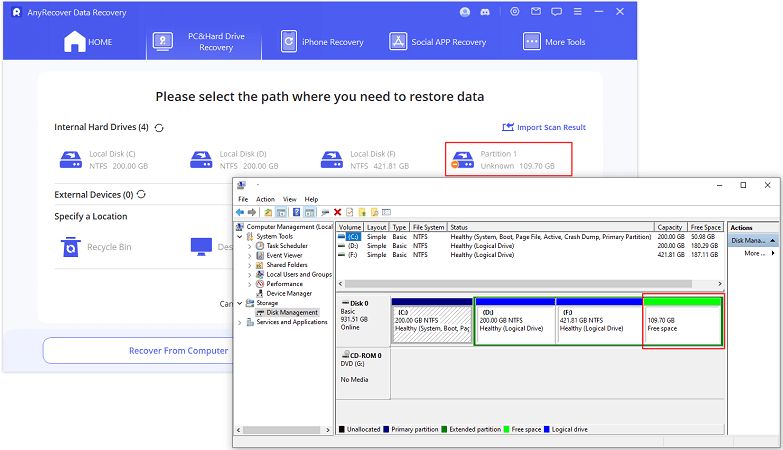783x450 pixels.
Task: Click the red X delete toolbar icon
Action: [338, 212]
